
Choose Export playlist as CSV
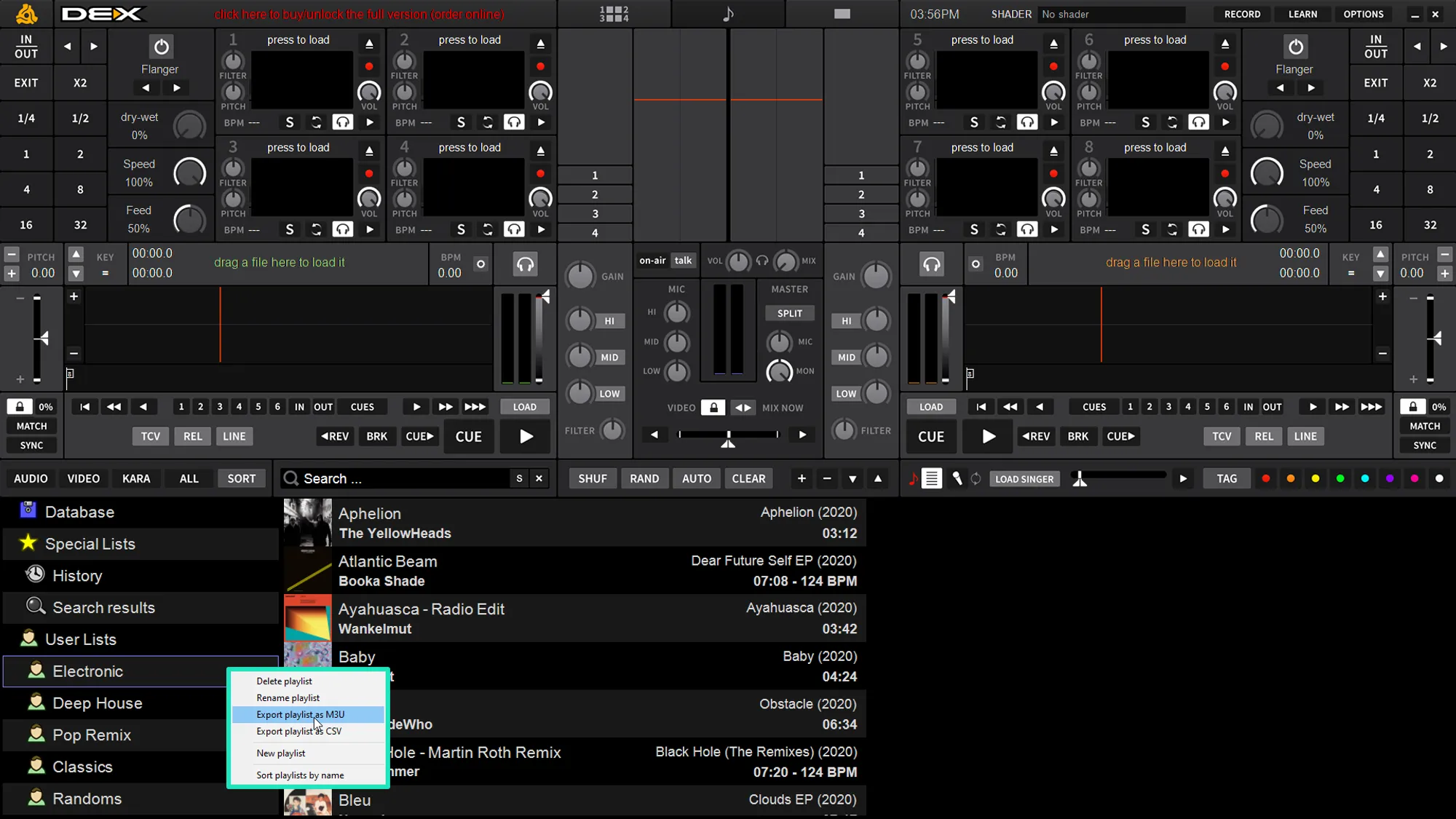[x=298, y=731]
